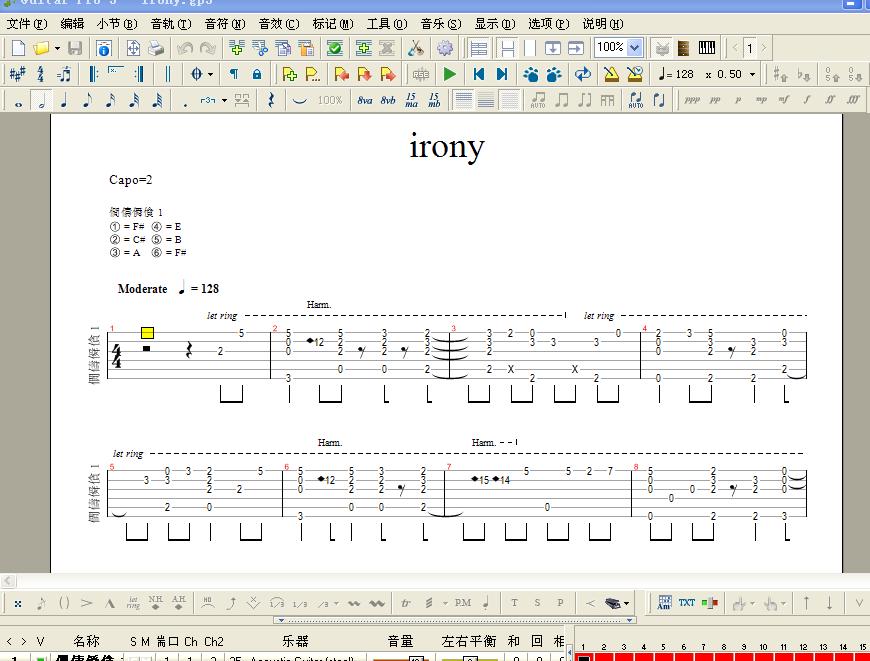870x661 pixels.
Task: Select half note duration
Action: (x=41, y=101)
